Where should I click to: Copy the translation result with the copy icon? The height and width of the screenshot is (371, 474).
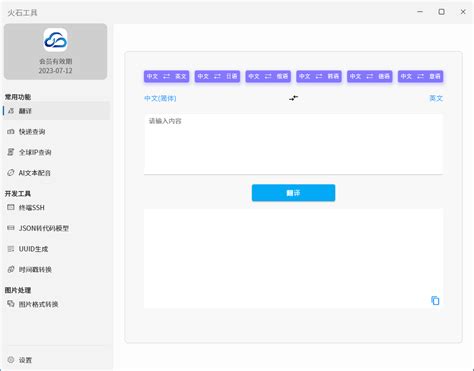(435, 300)
